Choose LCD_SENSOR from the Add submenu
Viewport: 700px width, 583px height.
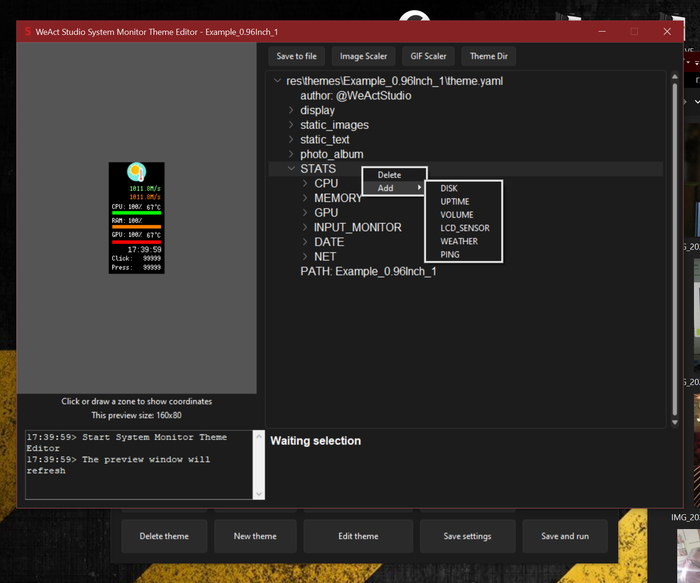(x=465, y=228)
